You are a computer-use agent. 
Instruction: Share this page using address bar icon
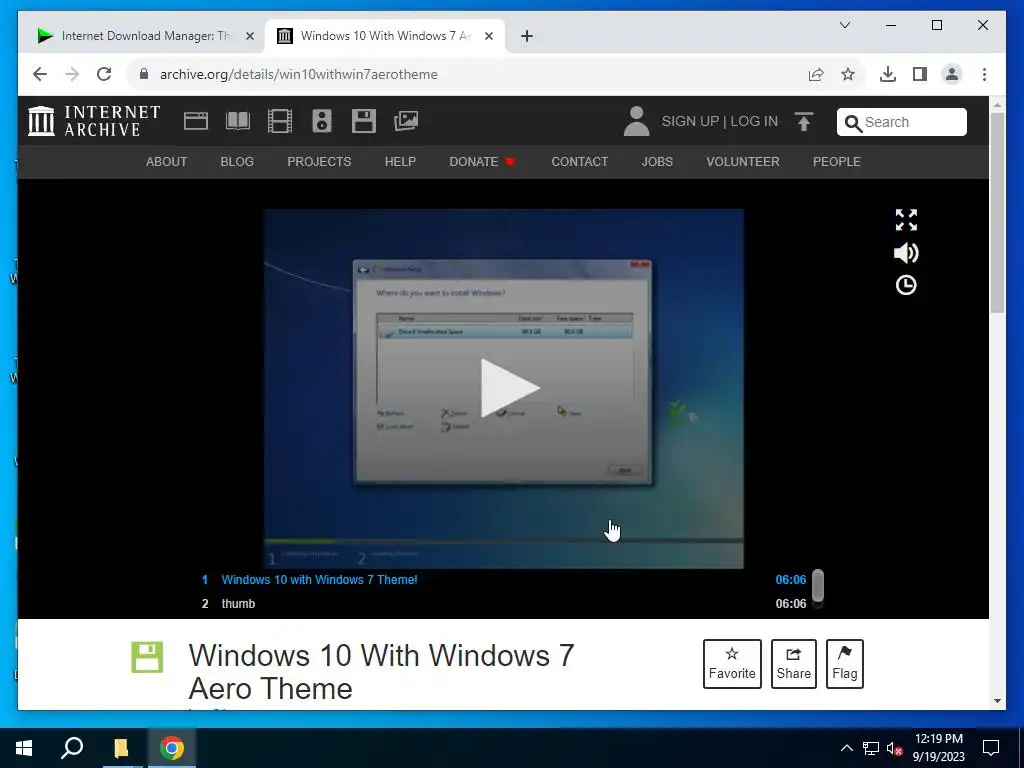pyautogui.click(x=816, y=74)
